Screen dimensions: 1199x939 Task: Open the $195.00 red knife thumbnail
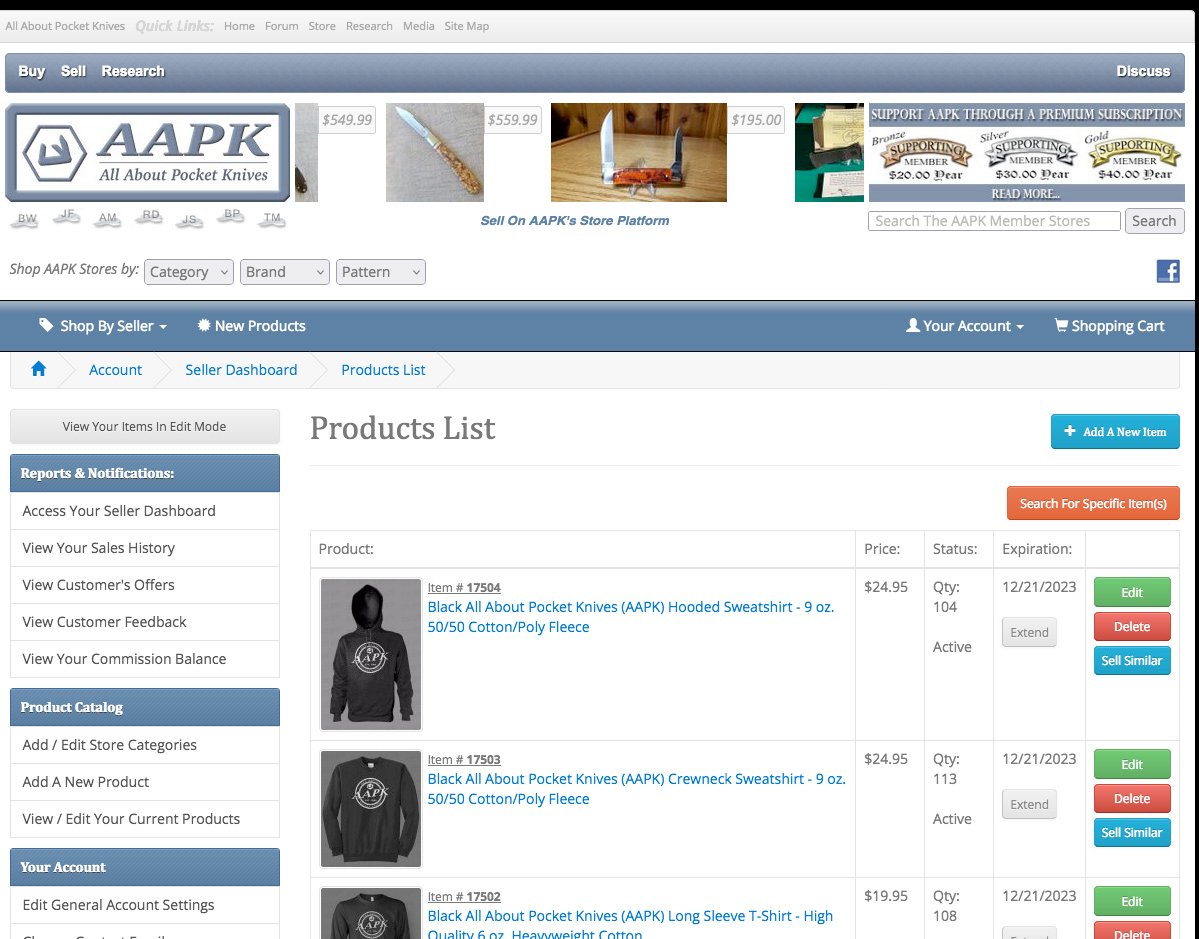[638, 152]
